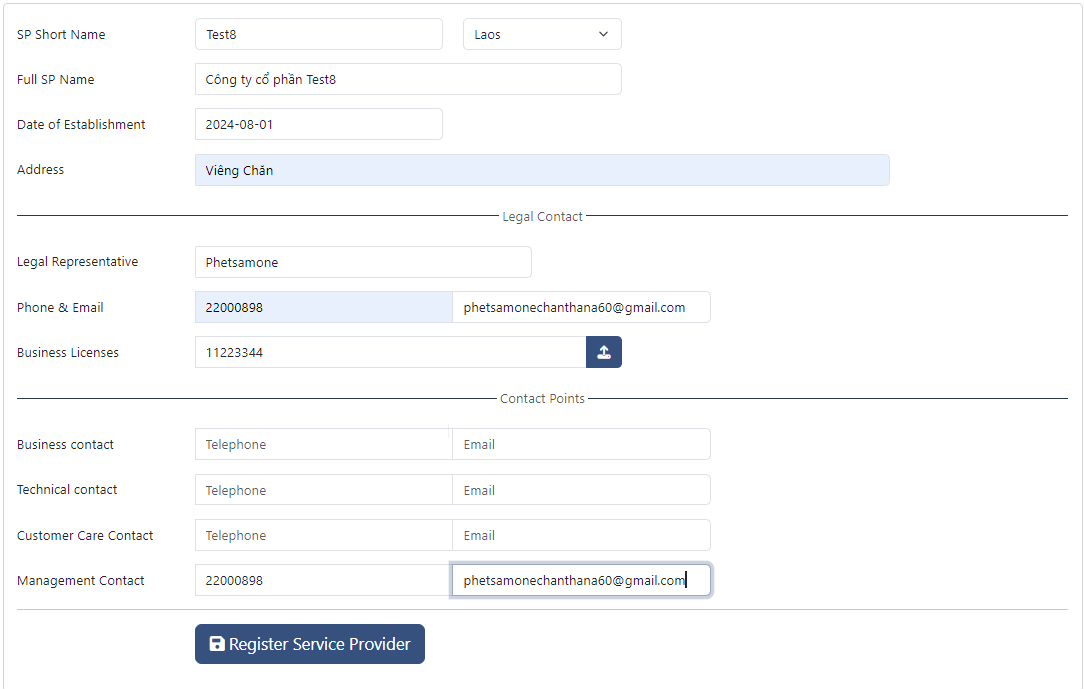The height and width of the screenshot is (689, 1084).
Task: Click the legal contact phone number field
Action: [323, 307]
